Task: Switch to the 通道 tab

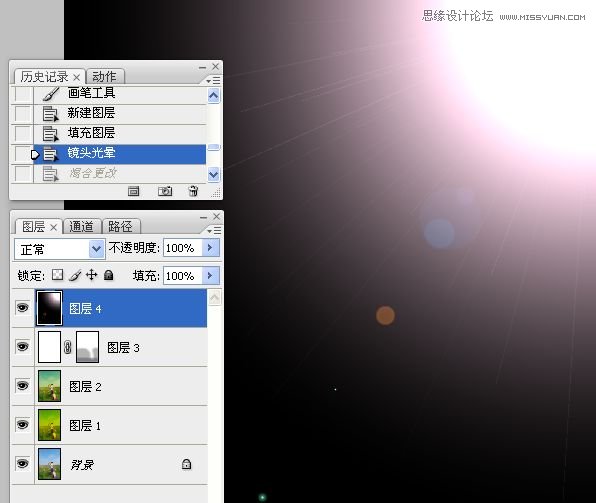Action: pos(81,227)
